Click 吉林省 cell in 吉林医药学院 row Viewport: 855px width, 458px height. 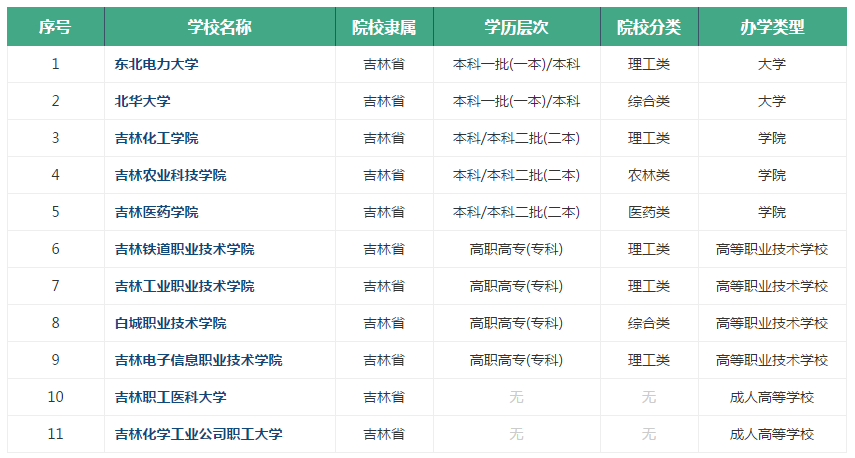(384, 212)
